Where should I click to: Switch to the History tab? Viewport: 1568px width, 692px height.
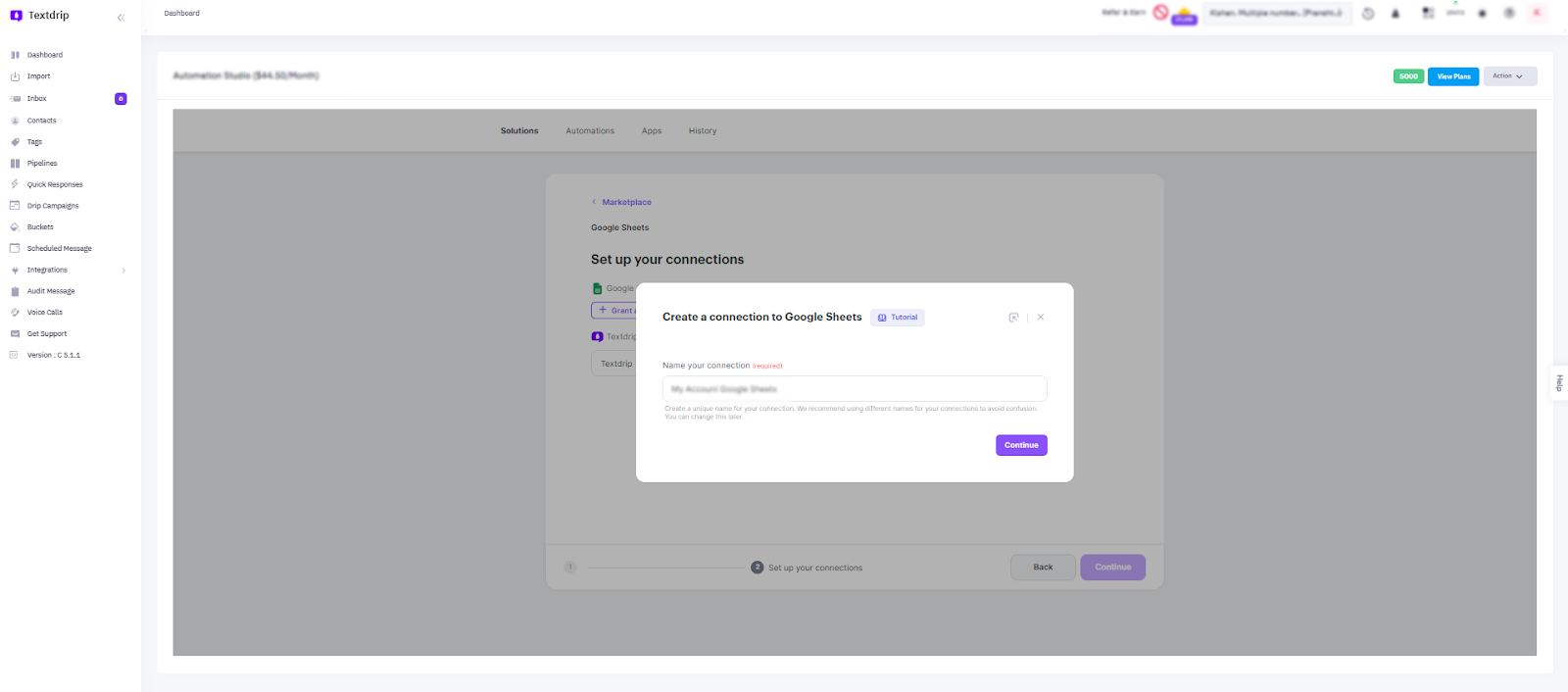tap(703, 131)
